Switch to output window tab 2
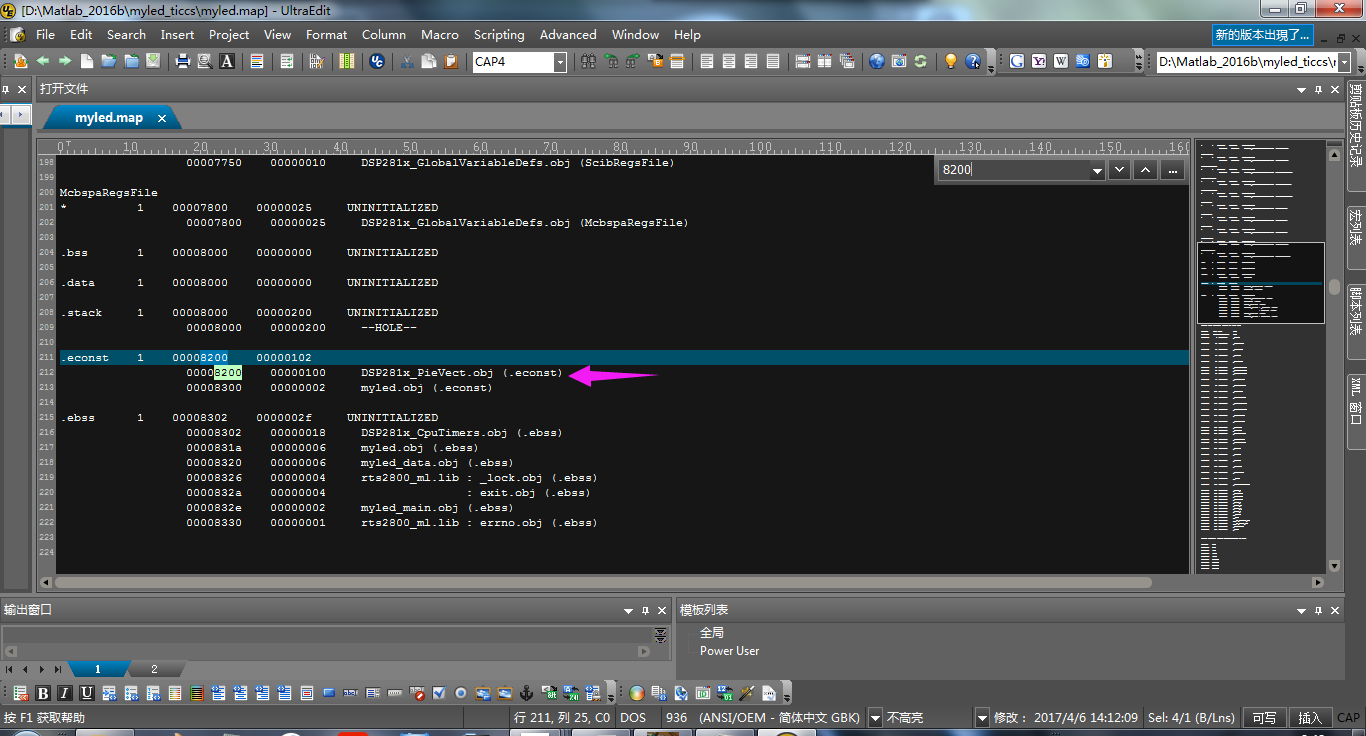Image resolution: width=1366 pixels, height=736 pixels. (154, 669)
